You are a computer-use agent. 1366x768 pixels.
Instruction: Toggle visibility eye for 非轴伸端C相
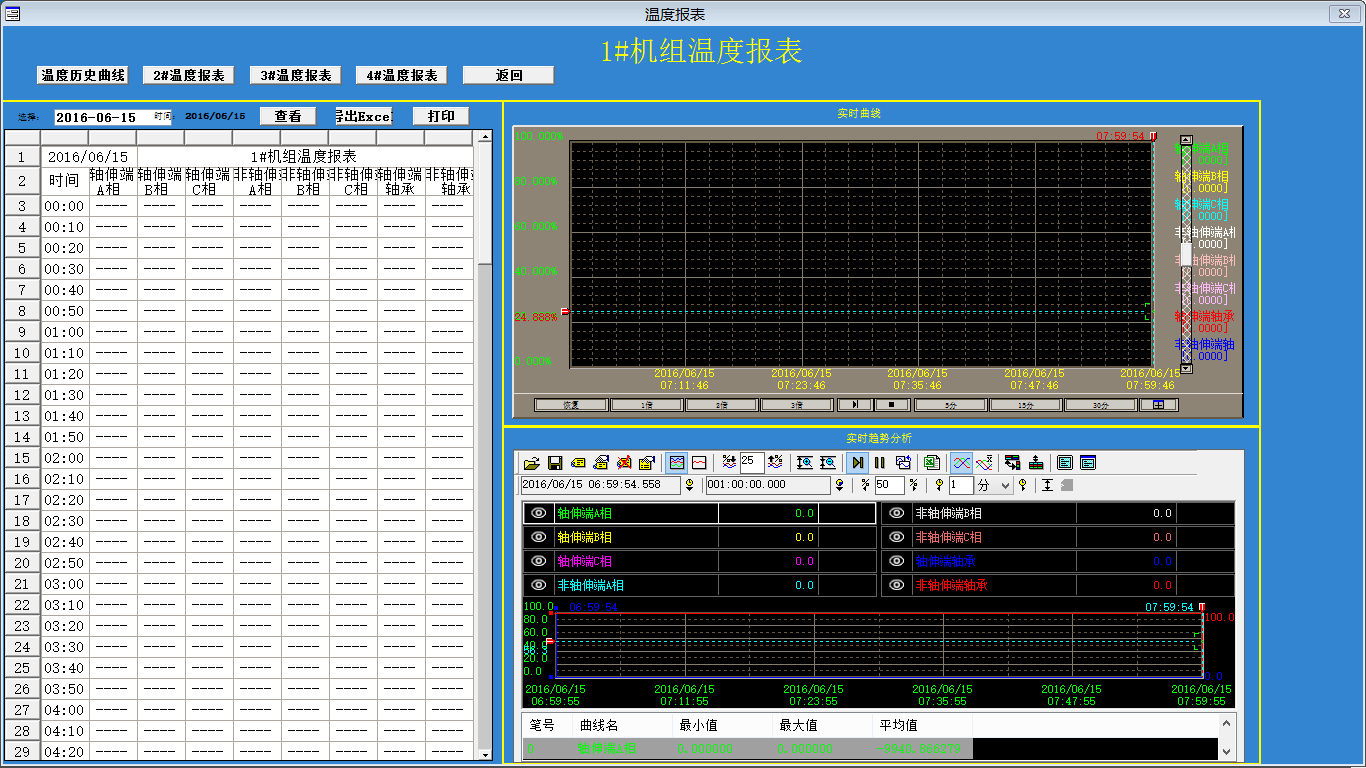click(897, 537)
